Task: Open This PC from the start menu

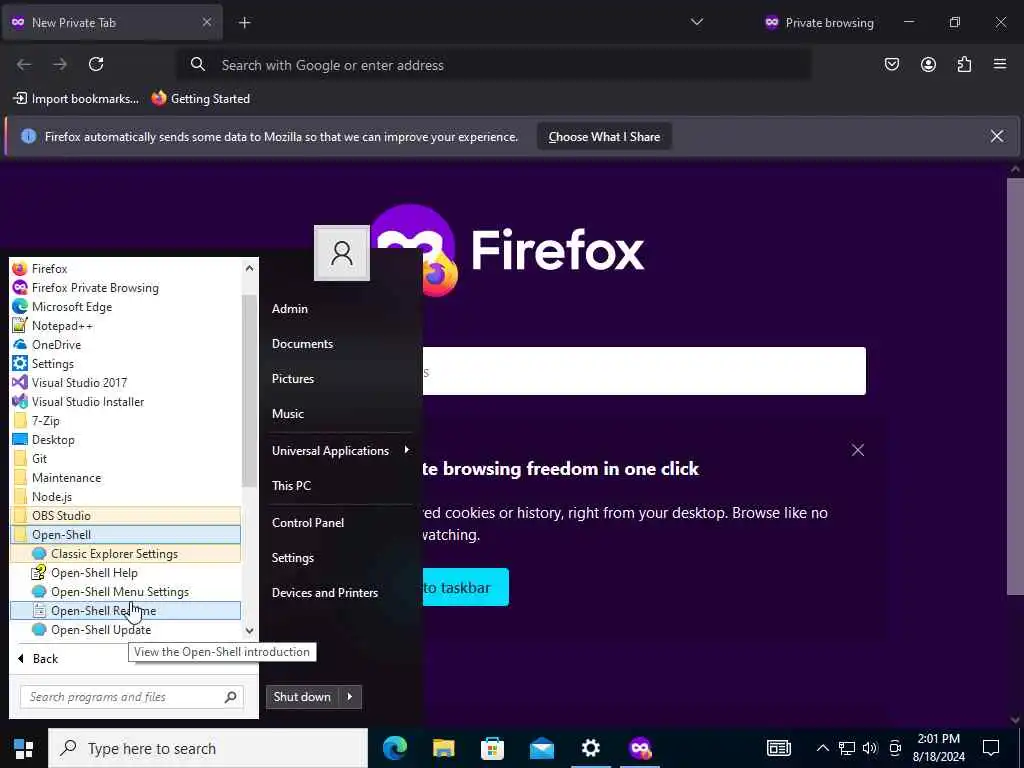Action: pos(291,486)
